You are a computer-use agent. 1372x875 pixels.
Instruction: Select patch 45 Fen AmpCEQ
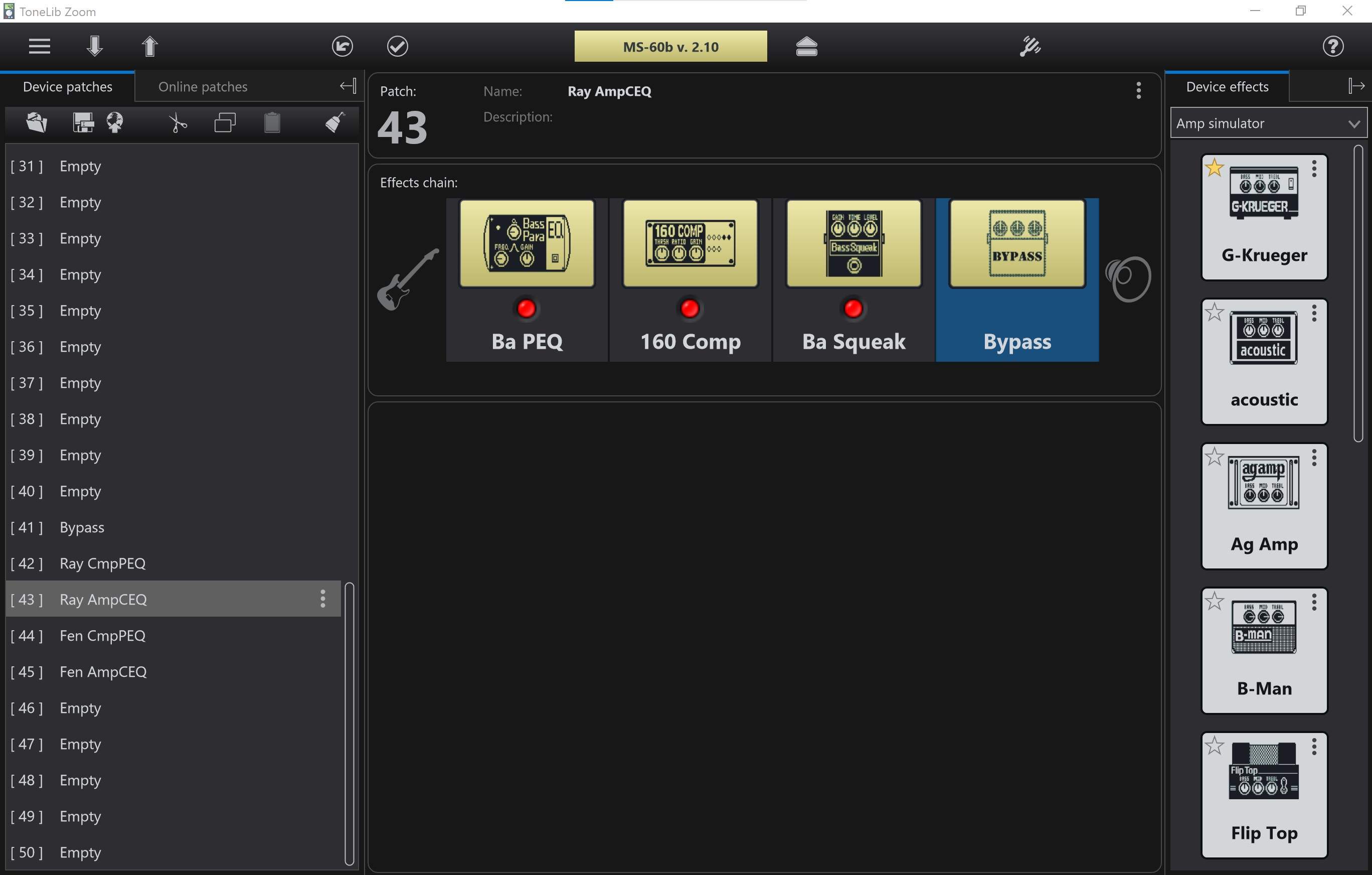point(173,671)
